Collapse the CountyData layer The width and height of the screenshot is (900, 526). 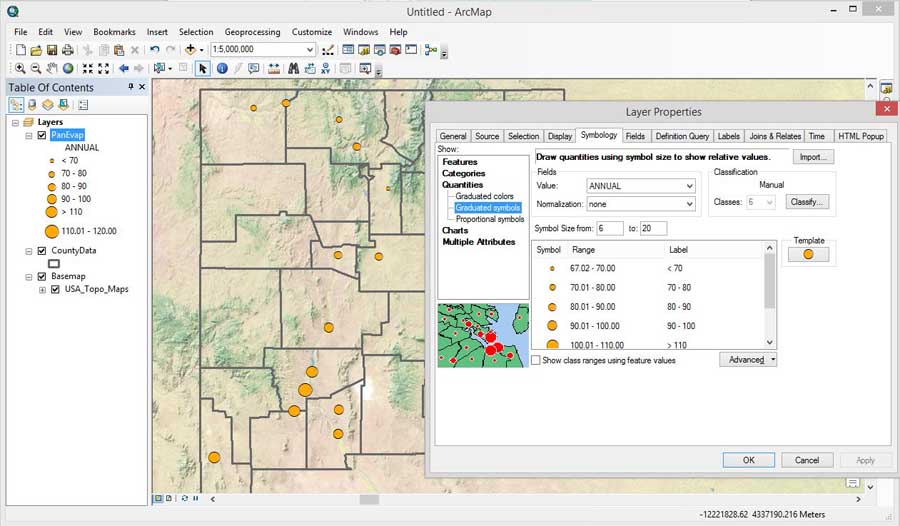tap(29, 251)
